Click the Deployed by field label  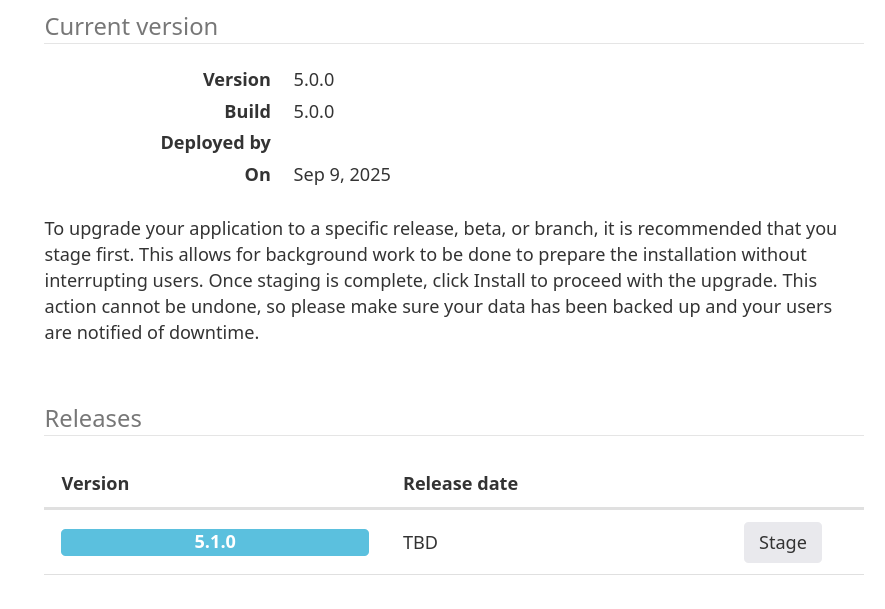[215, 142]
